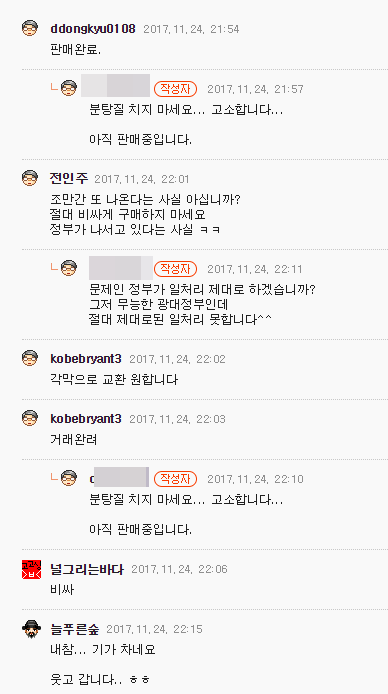Click author's reply avatar at 21:57
The height and width of the screenshot is (694, 388).
tap(69, 88)
